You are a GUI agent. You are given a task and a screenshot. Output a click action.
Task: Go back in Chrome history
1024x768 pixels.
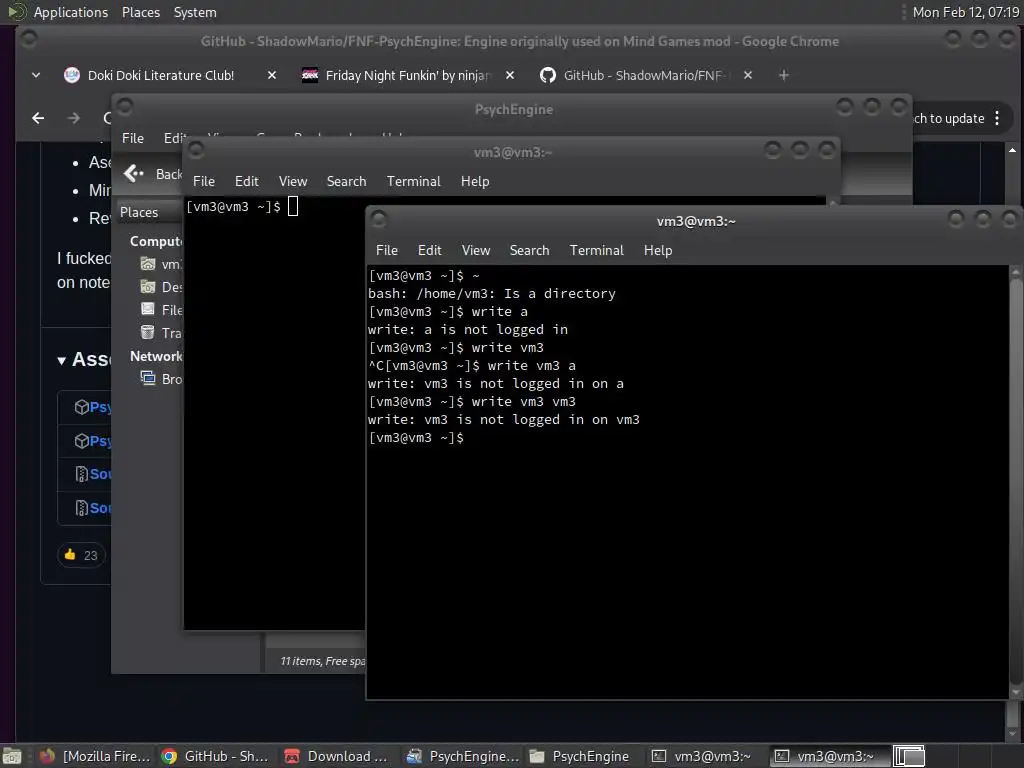(x=39, y=118)
